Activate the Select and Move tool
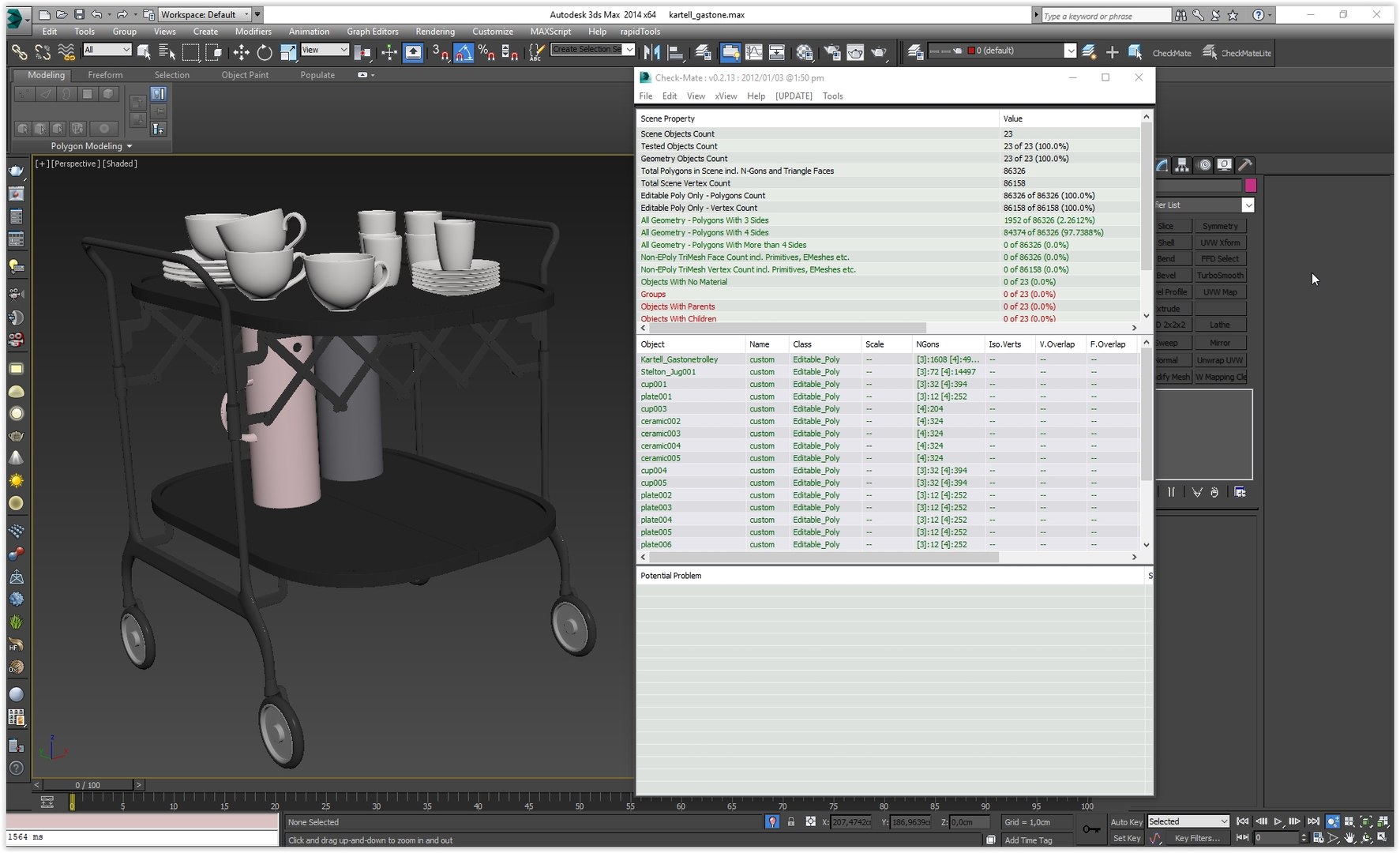Viewport: 1400px width, 853px height. (241, 52)
